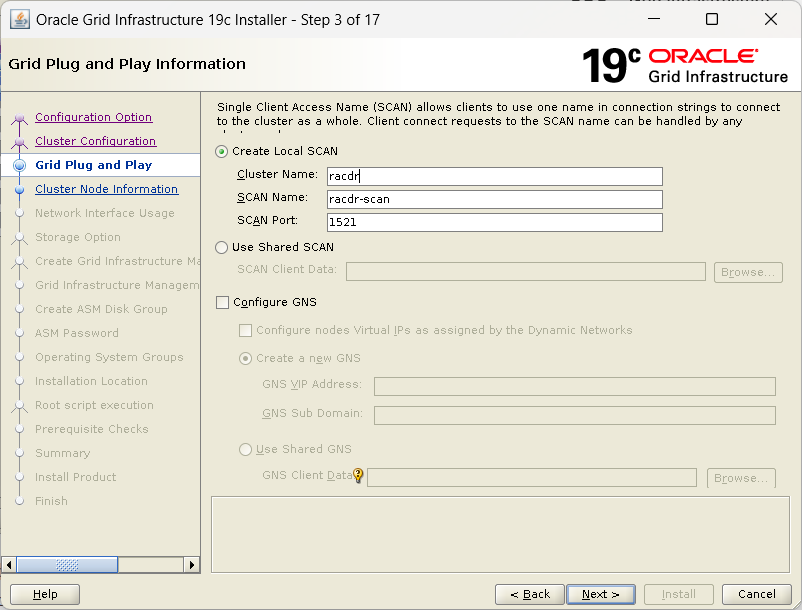This screenshot has height=610, width=802.
Task: Click the Grid Infrastructure Management step
Action: 117,285
